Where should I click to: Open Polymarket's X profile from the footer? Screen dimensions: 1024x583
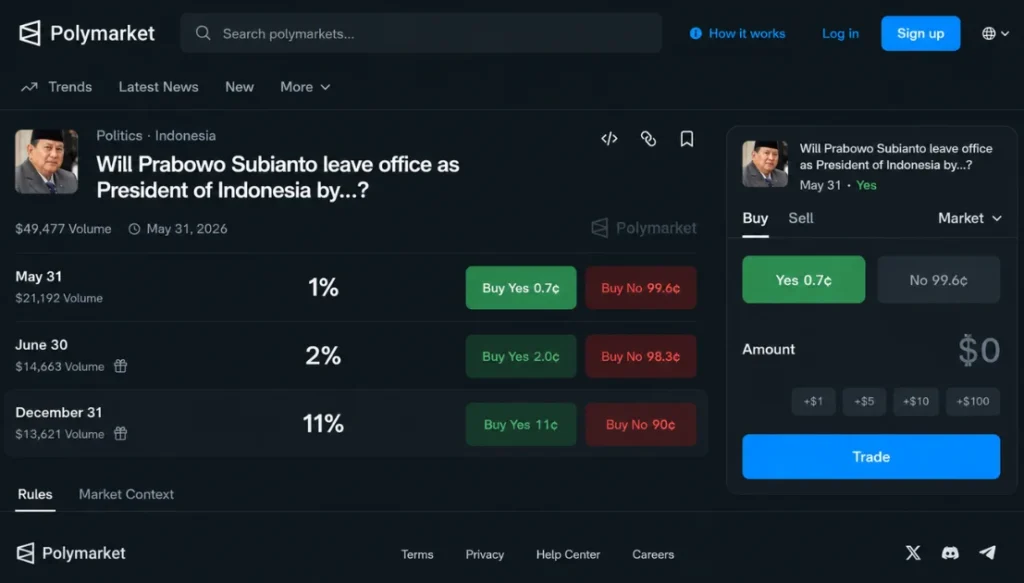(x=913, y=553)
